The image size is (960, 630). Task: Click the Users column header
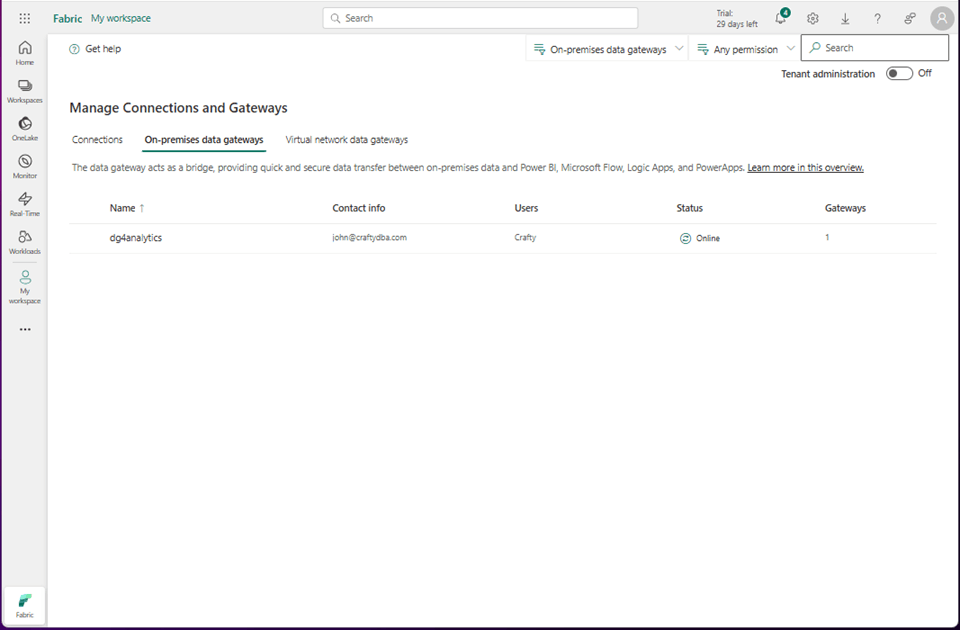click(x=526, y=208)
